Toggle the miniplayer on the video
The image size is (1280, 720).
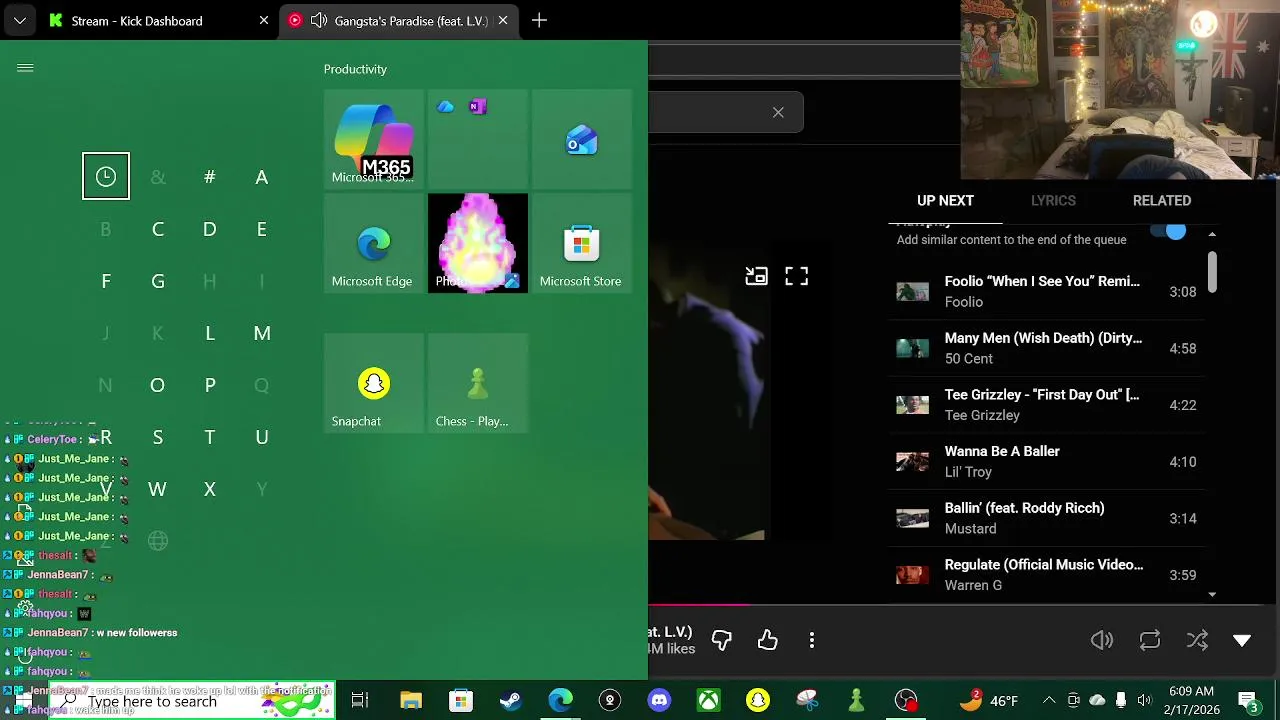coord(756,276)
